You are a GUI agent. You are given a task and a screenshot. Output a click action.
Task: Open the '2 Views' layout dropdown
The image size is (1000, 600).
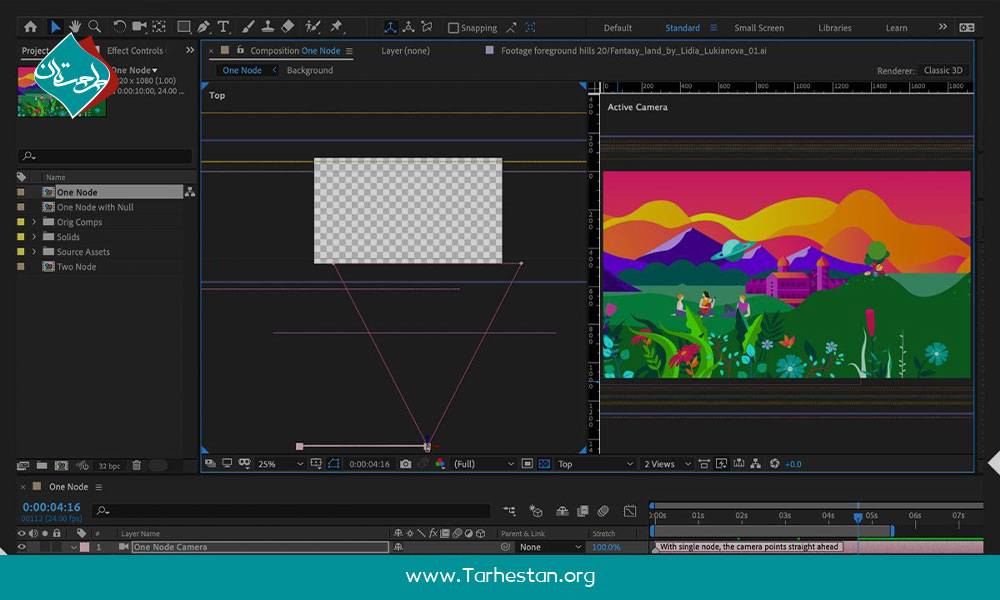coord(666,464)
